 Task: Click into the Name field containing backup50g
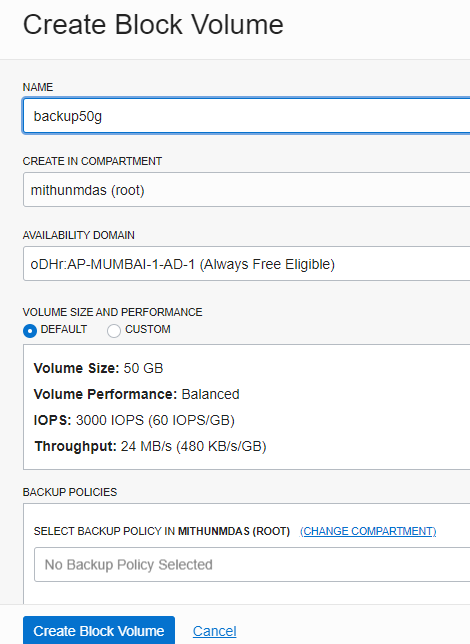[247, 116]
